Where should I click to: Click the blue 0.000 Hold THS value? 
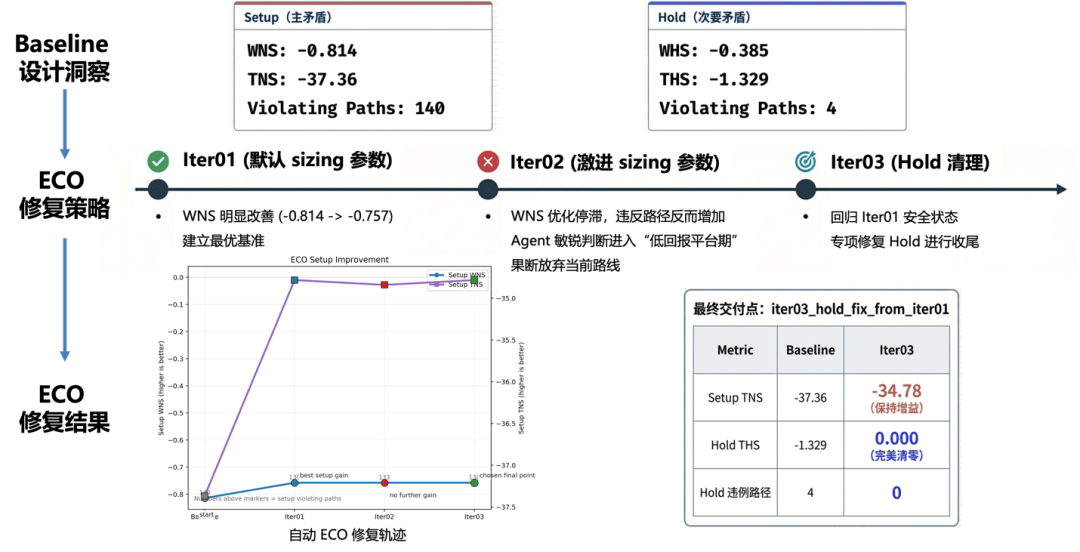point(896,439)
